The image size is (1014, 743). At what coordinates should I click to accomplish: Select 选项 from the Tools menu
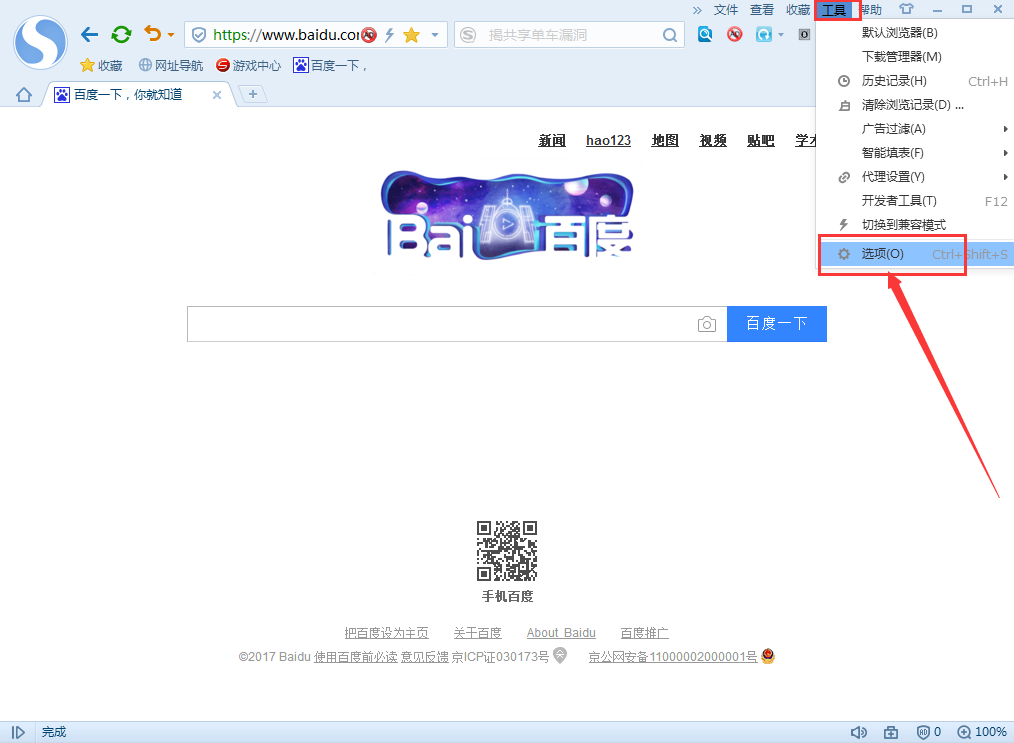click(882, 253)
